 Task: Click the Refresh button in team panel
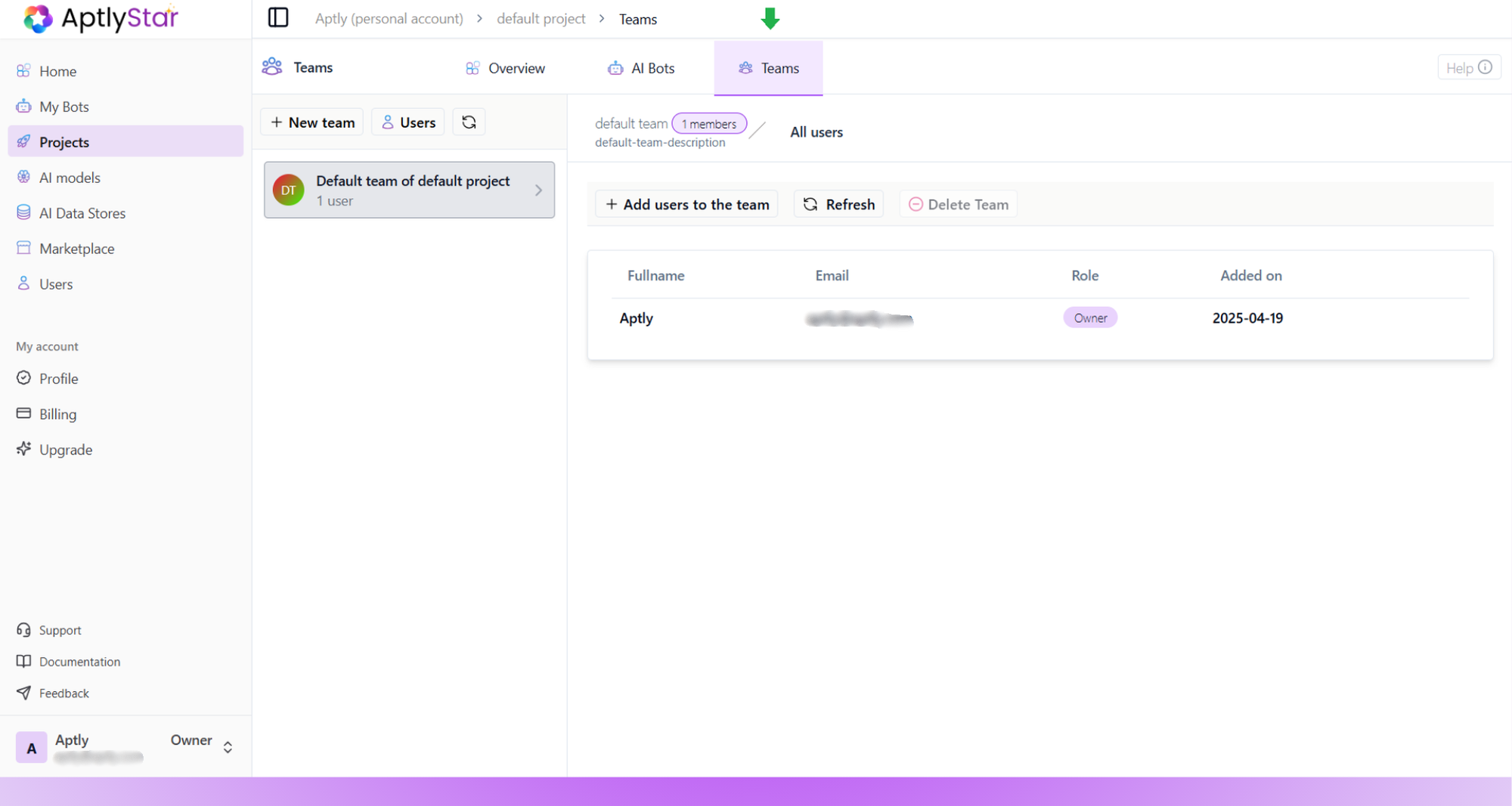pyautogui.click(x=838, y=204)
